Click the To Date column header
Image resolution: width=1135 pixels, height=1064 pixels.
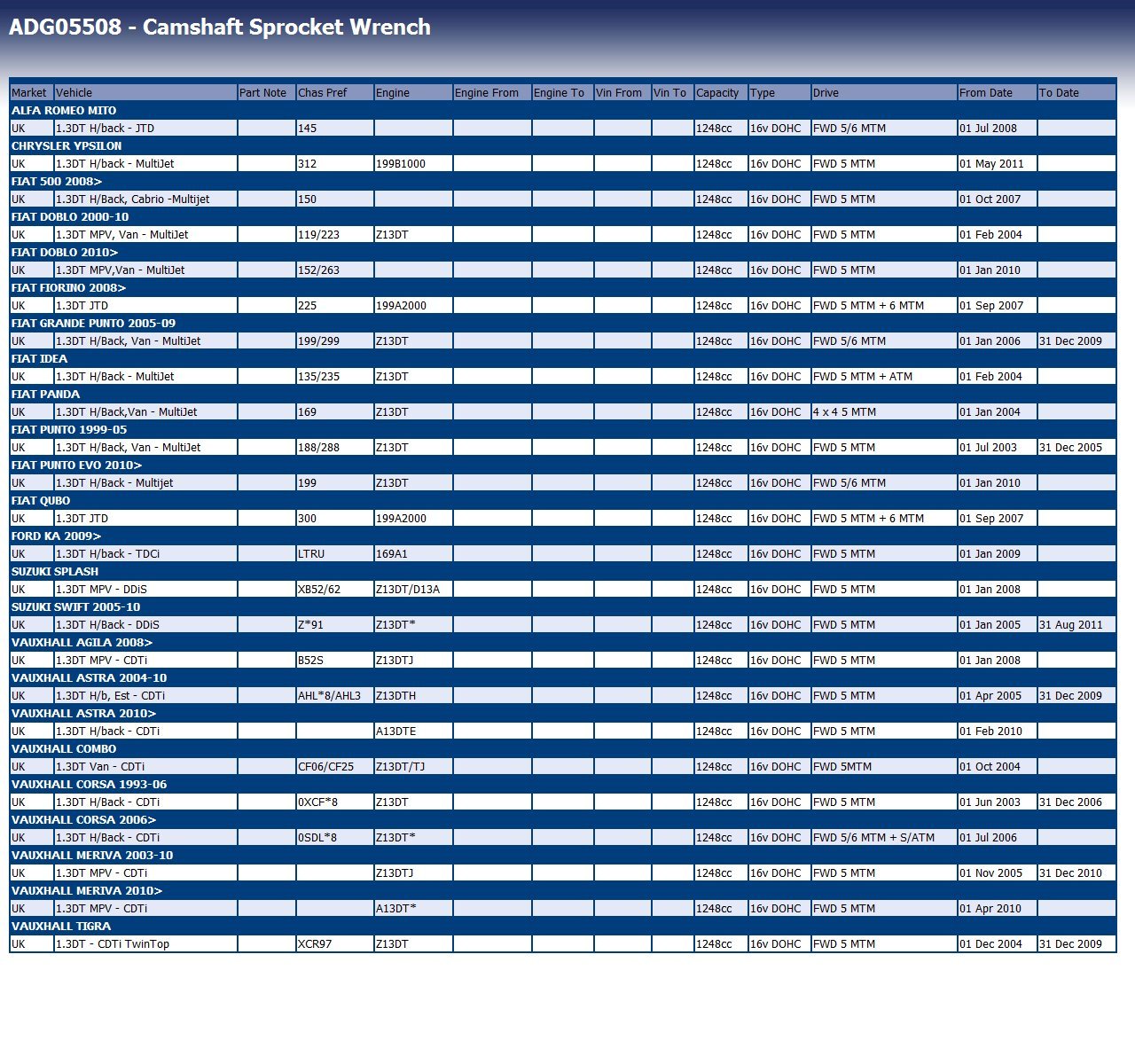(1076, 92)
